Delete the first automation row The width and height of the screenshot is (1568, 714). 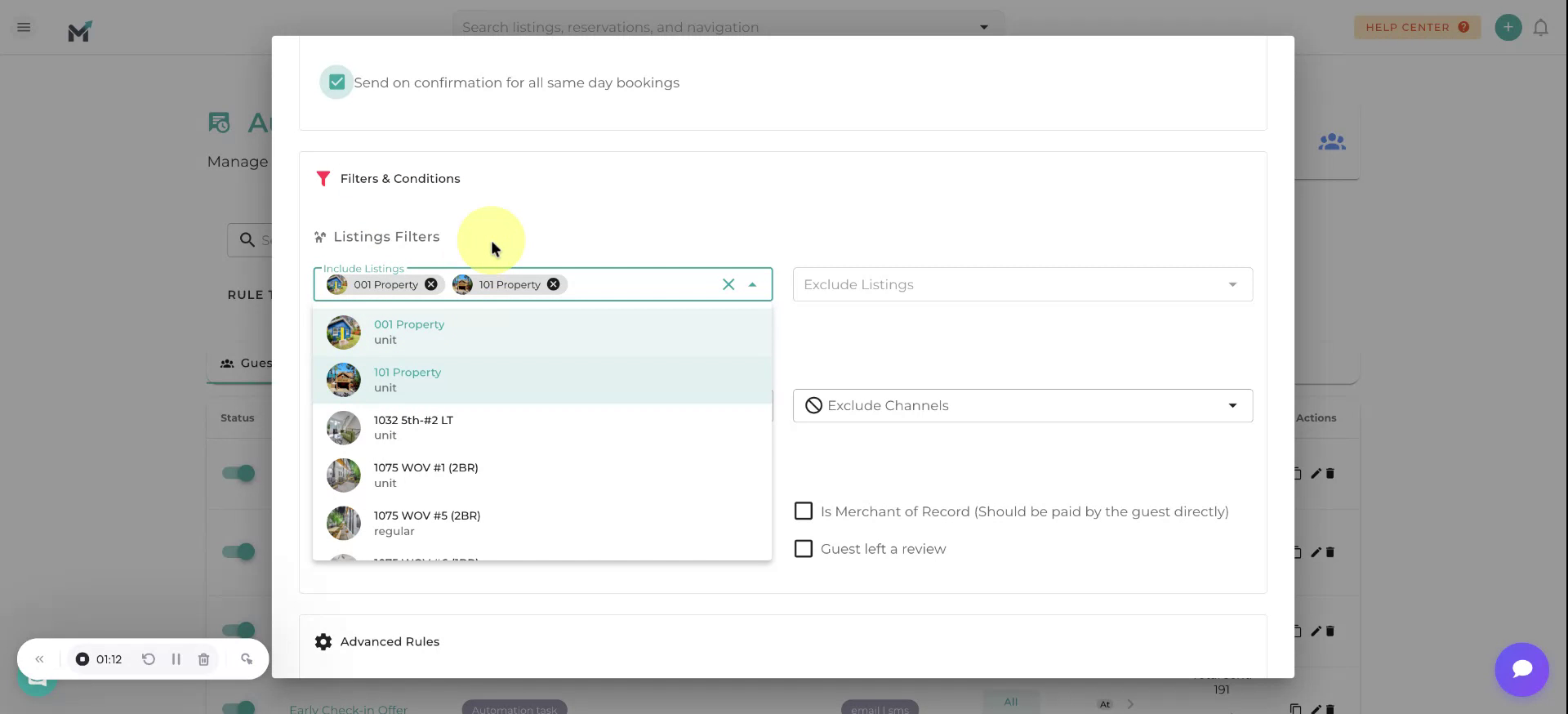coord(1330,473)
